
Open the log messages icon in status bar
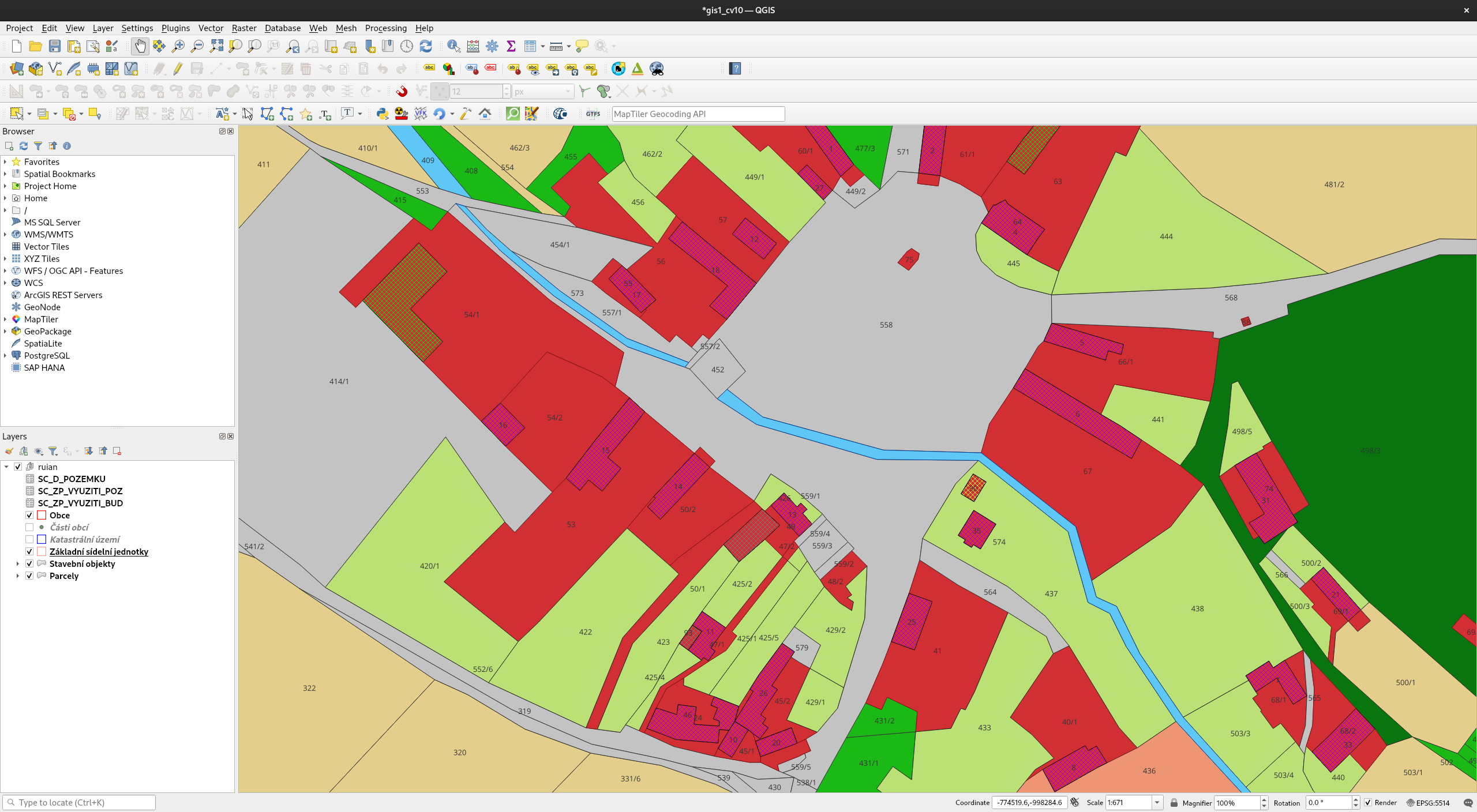point(1468,803)
